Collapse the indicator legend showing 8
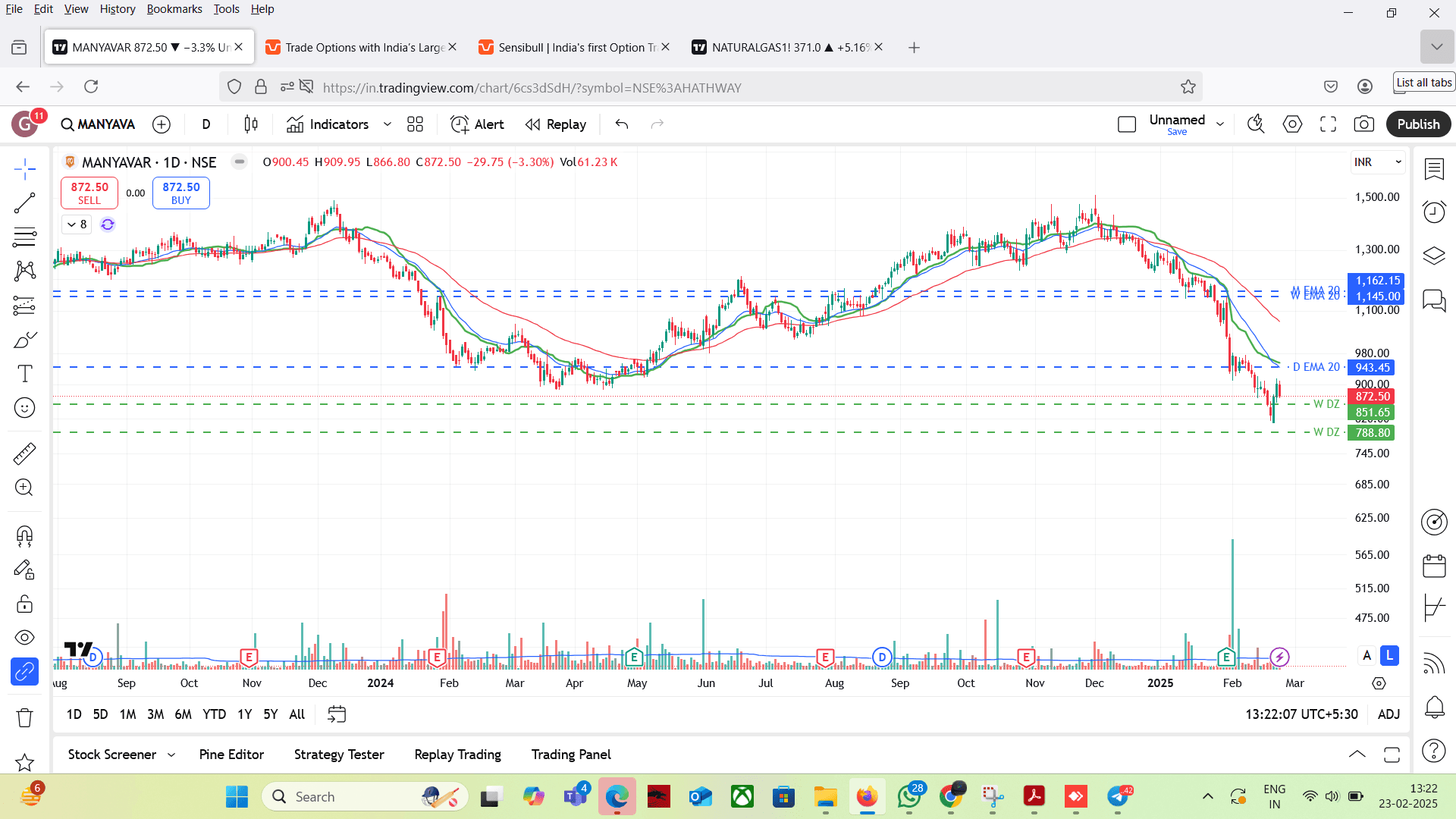The width and height of the screenshot is (1456, 819). [x=77, y=224]
